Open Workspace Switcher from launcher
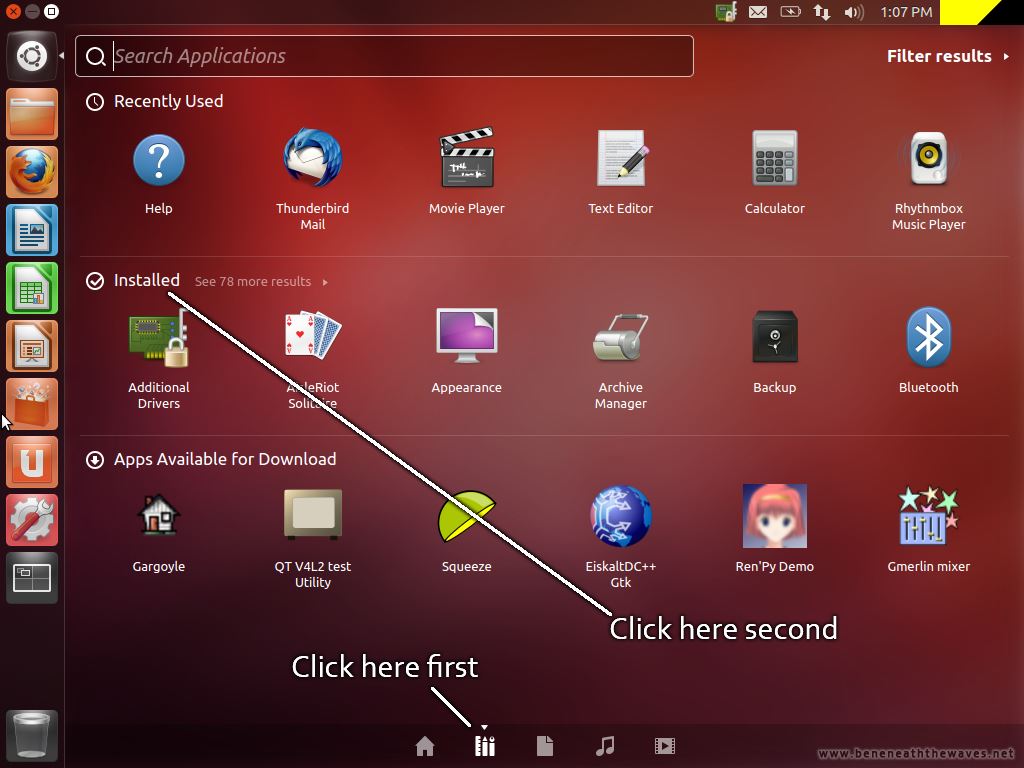Viewport: 1024px width, 768px height. pos(32,579)
